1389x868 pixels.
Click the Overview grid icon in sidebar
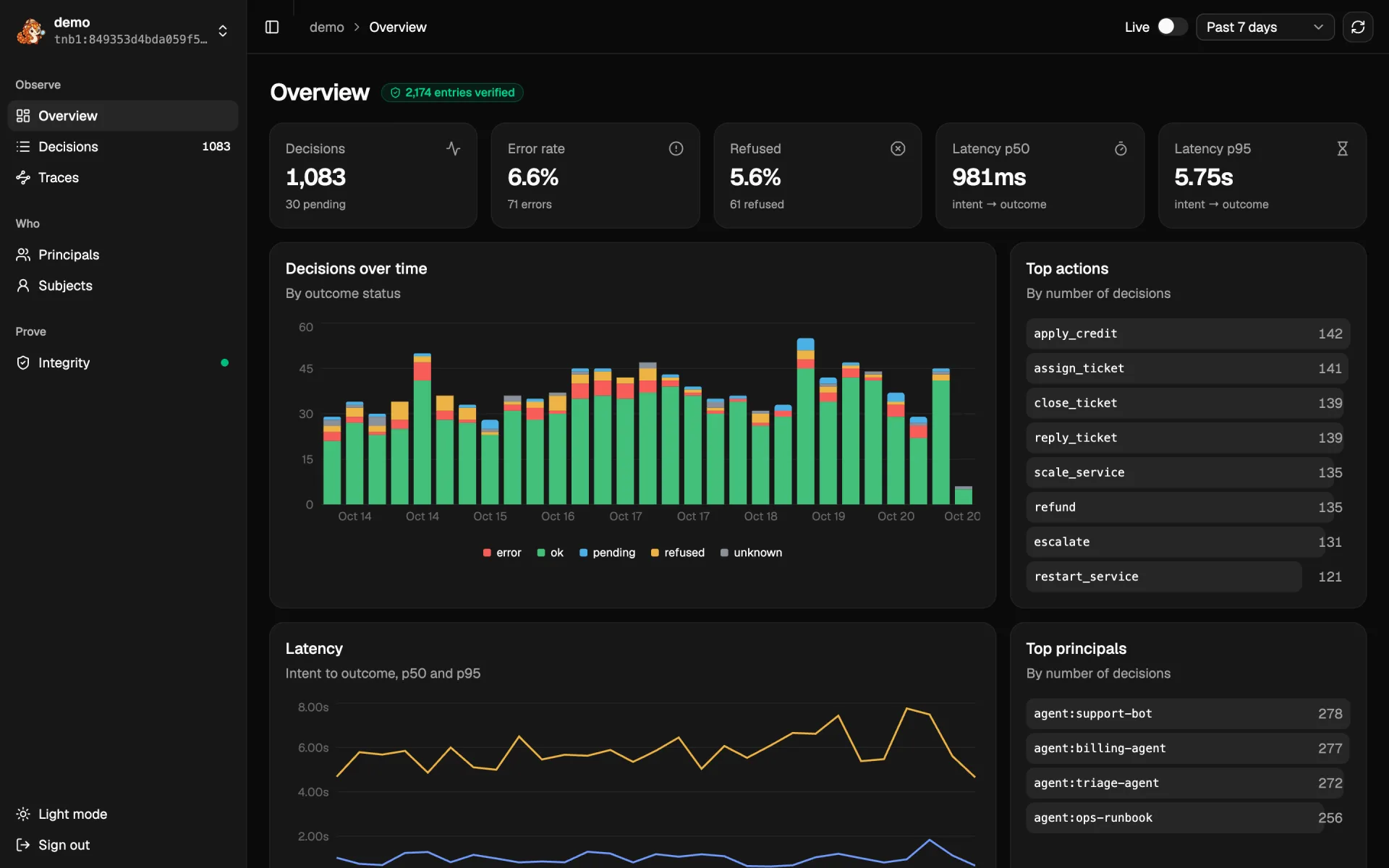[23, 116]
